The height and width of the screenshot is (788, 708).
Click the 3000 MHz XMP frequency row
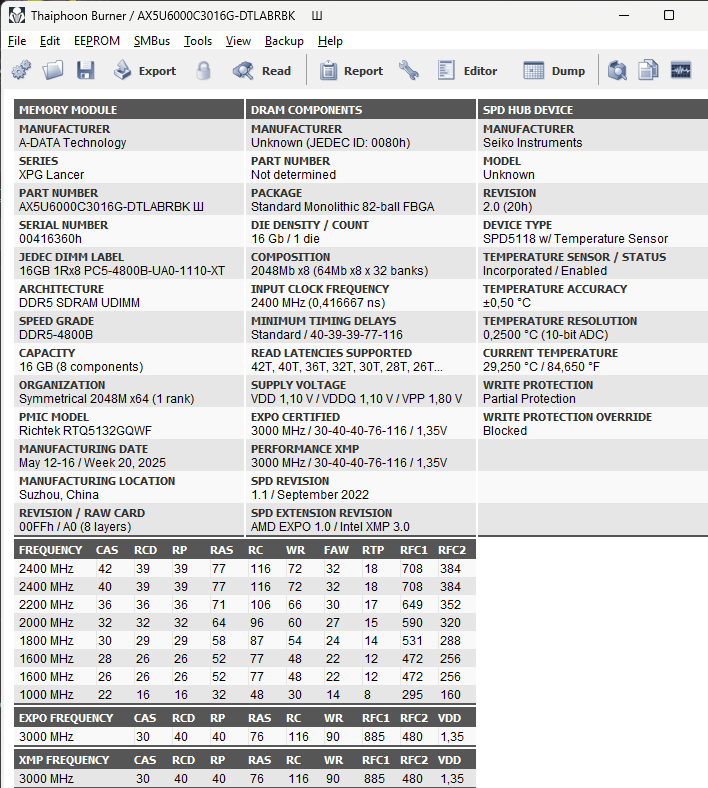point(245,778)
